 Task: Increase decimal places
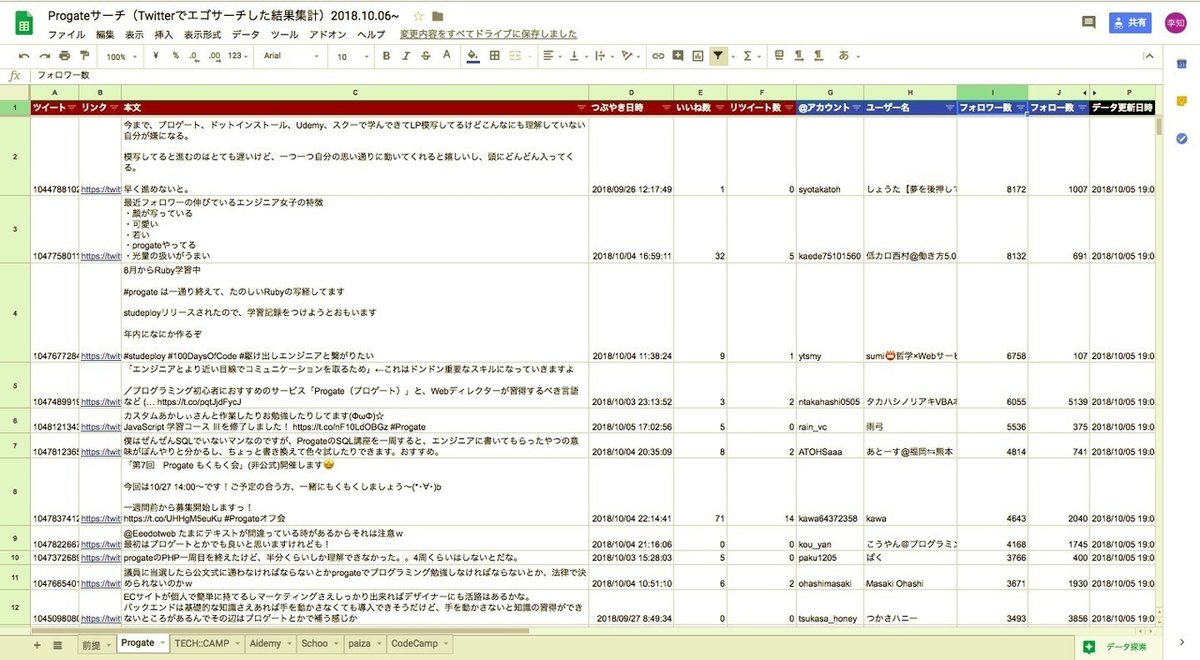pos(215,56)
